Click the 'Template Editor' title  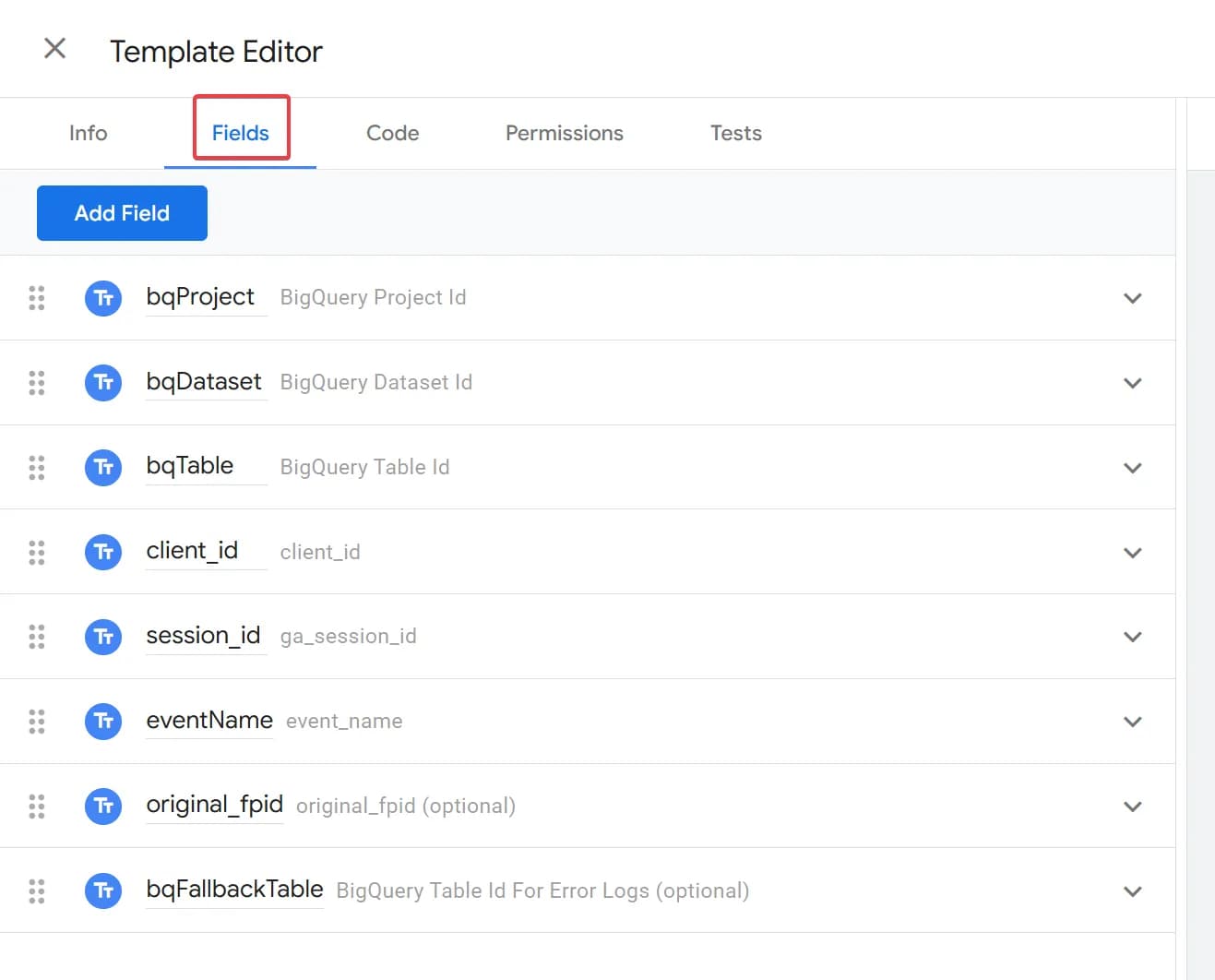point(216,52)
